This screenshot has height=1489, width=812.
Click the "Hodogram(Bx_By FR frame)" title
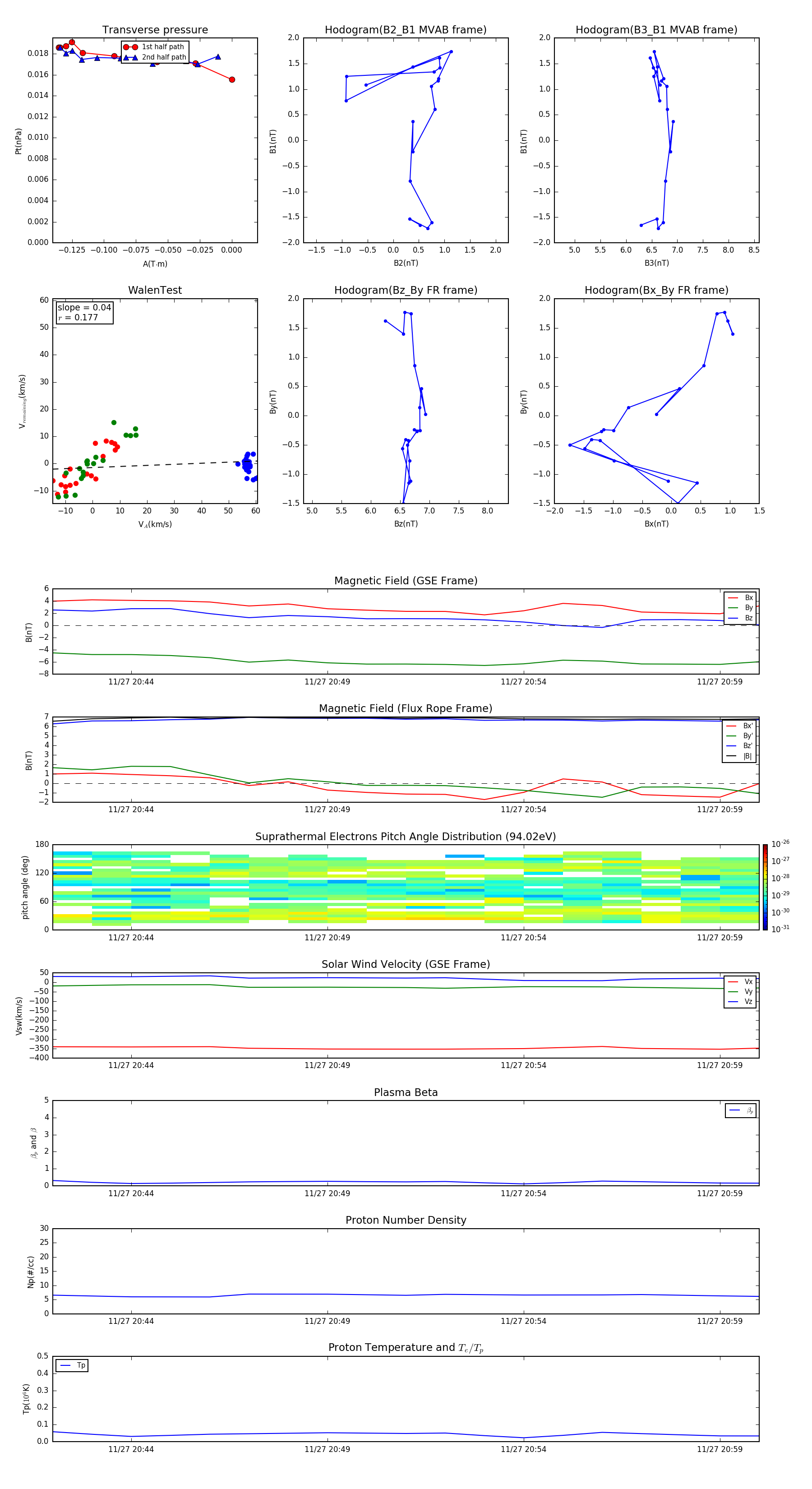point(656,290)
